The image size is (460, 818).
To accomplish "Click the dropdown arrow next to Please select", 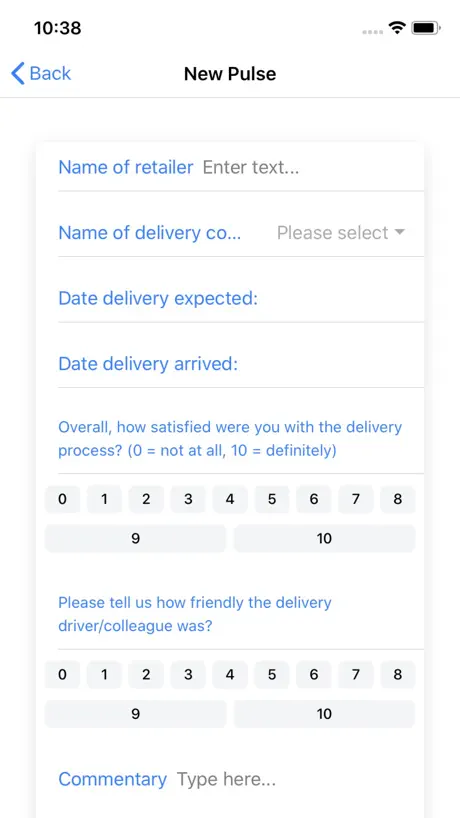I will tap(400, 232).
